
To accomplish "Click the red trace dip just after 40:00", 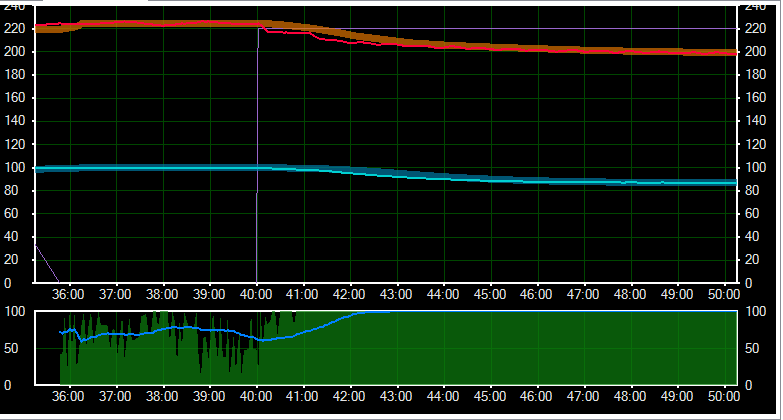I will pyautogui.click(x=285, y=32).
